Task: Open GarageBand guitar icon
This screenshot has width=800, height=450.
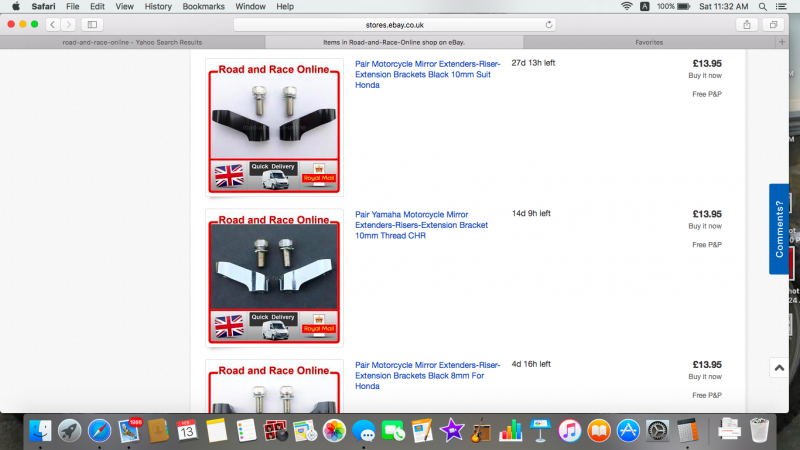Action: [481, 431]
